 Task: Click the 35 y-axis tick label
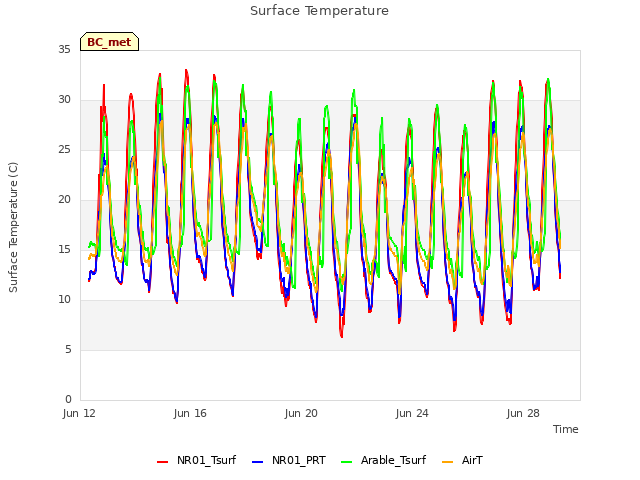pyautogui.click(x=64, y=49)
